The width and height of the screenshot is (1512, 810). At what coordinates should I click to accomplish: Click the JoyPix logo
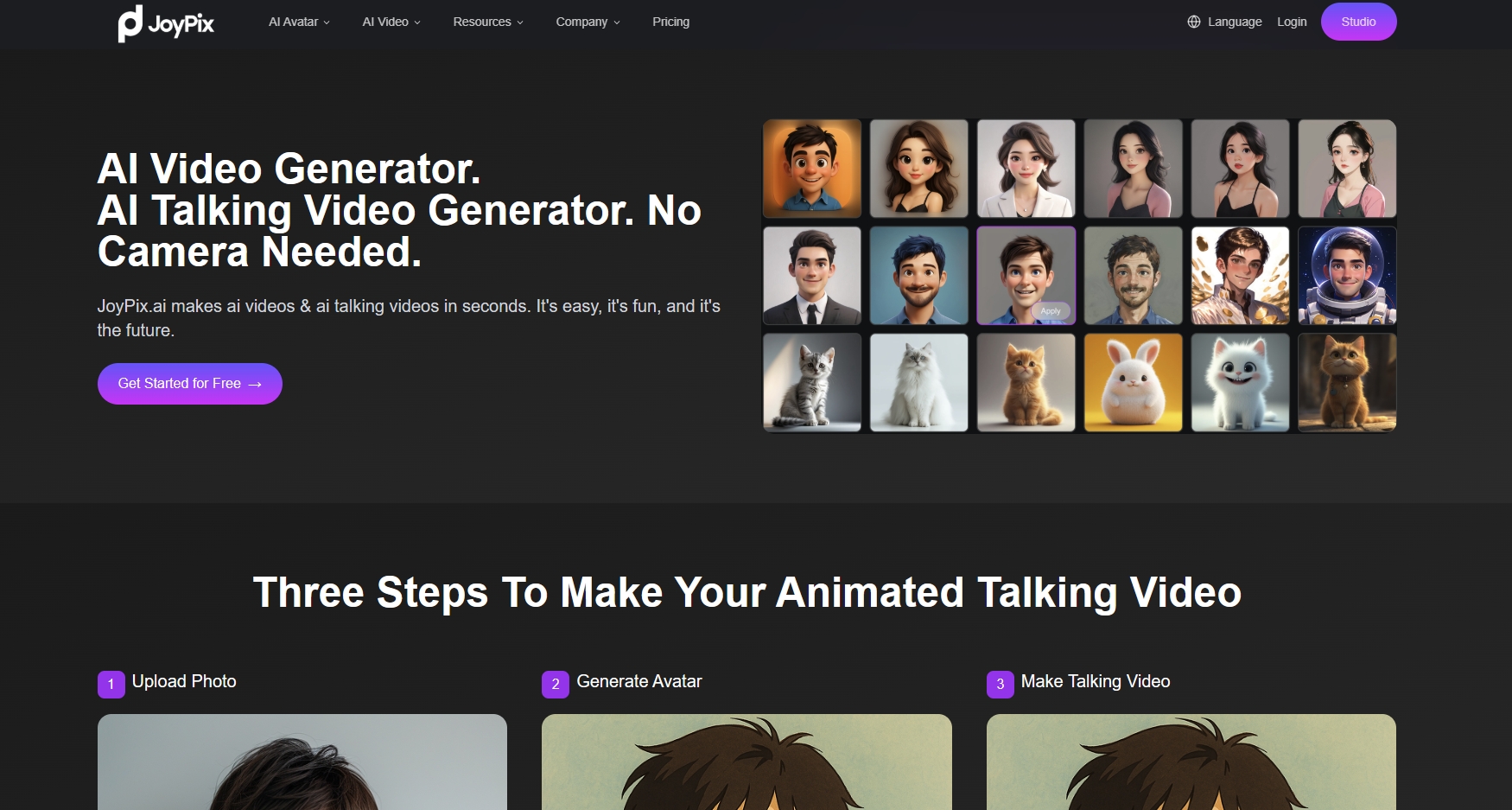(x=166, y=23)
